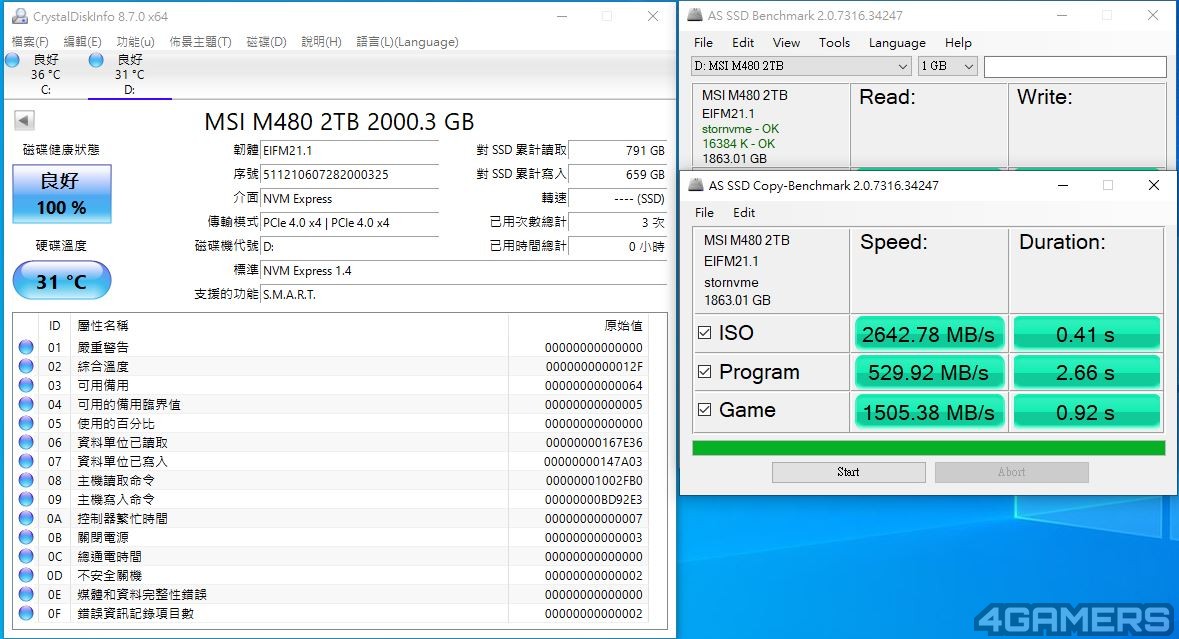Click status orb for attribute 03 row
Viewport: 1179px width, 639px height.
(x=26, y=385)
